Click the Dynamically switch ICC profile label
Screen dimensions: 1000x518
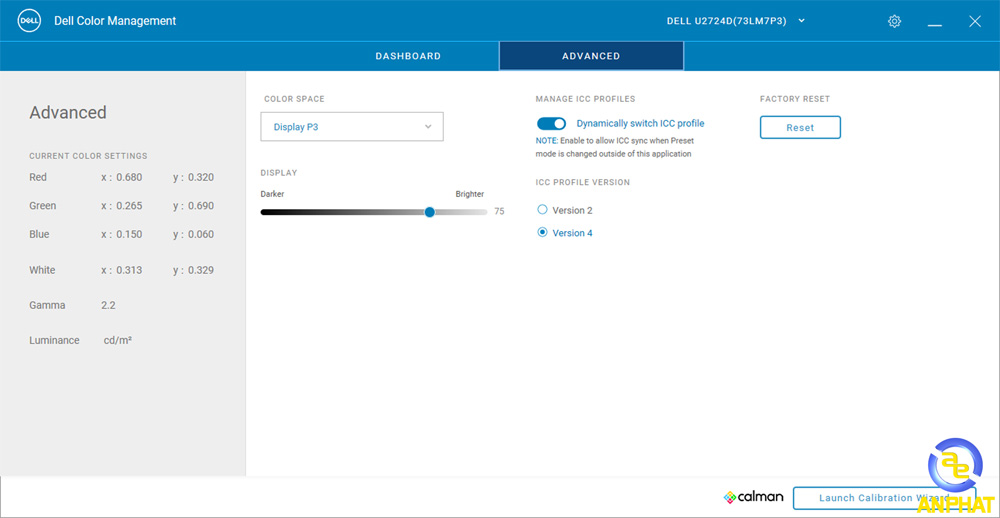[x=640, y=124]
